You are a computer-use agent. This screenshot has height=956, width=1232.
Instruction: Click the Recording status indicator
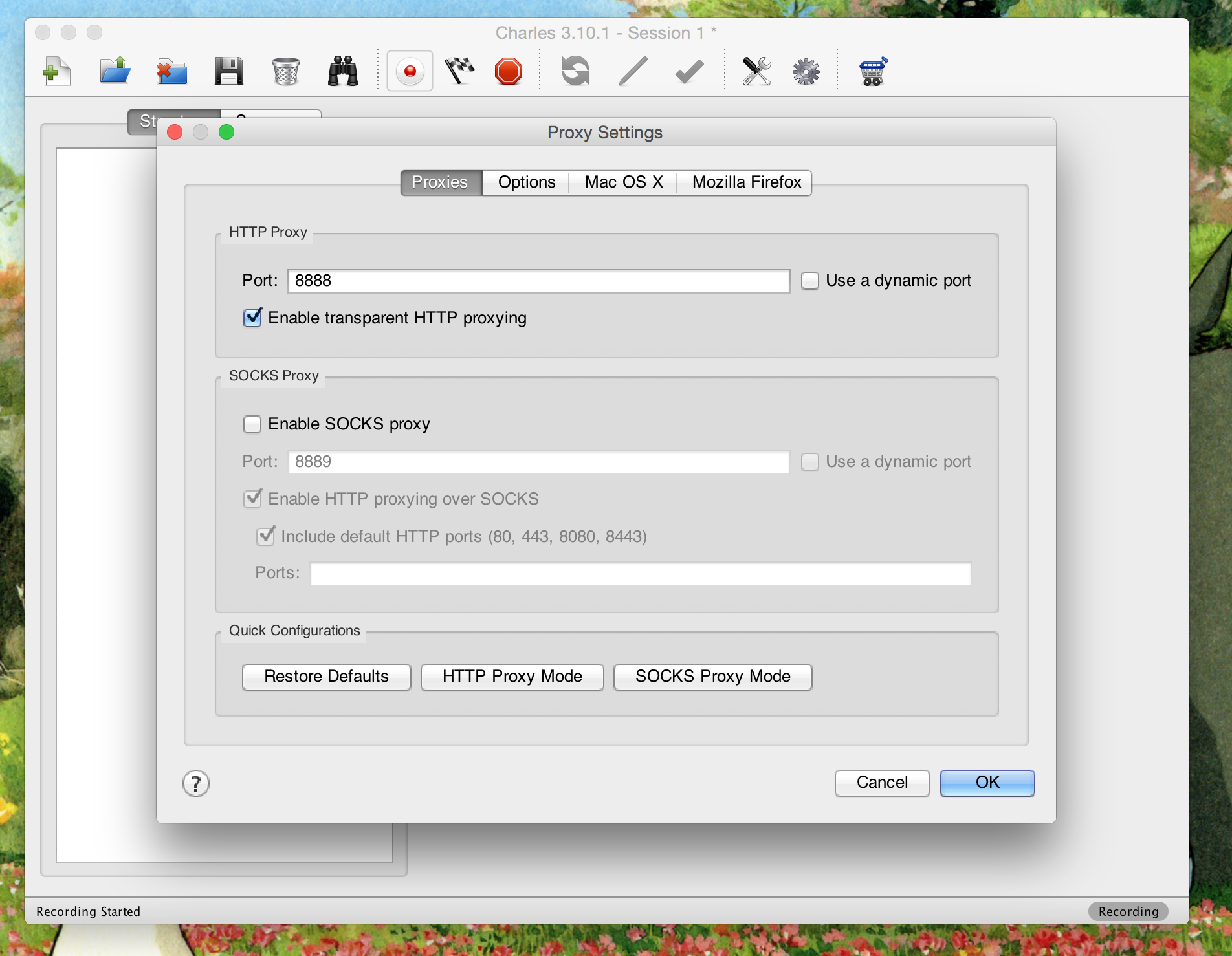1128,911
